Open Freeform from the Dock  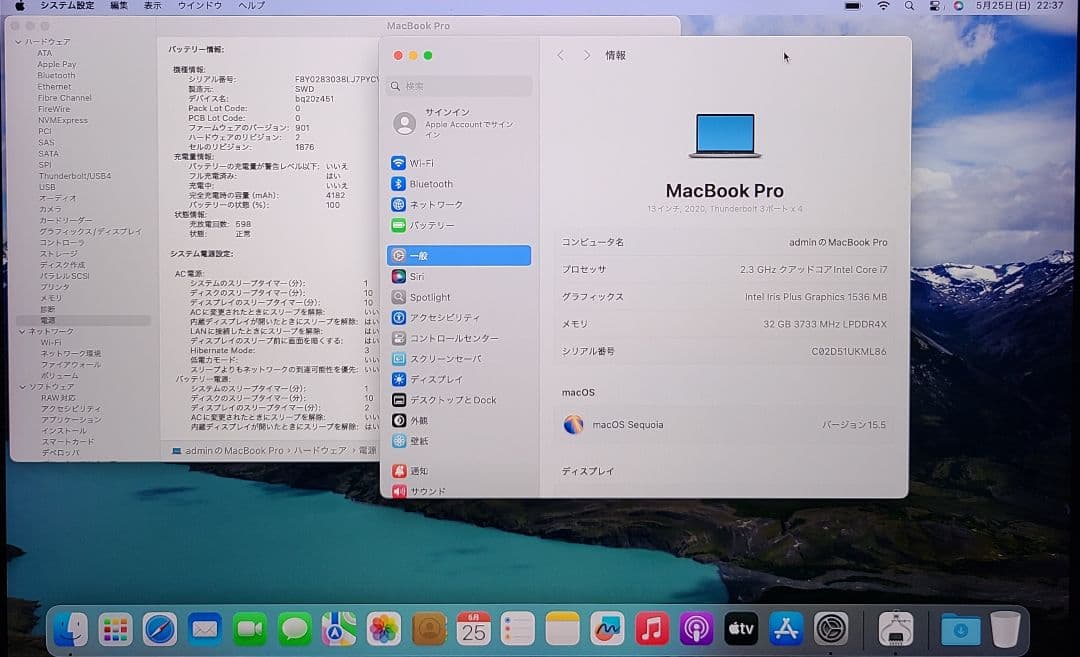[x=607, y=629]
